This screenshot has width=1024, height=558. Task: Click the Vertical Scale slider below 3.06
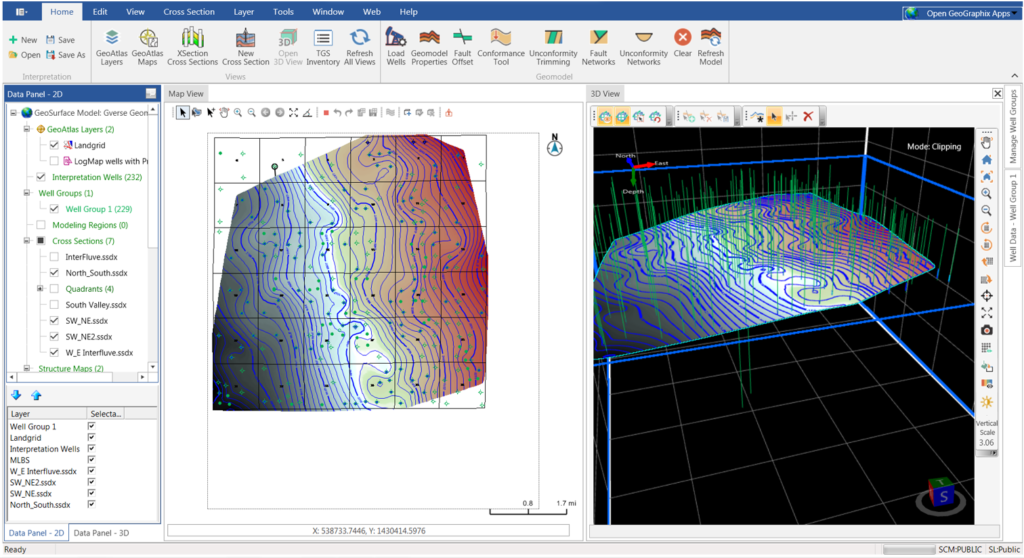click(987, 452)
